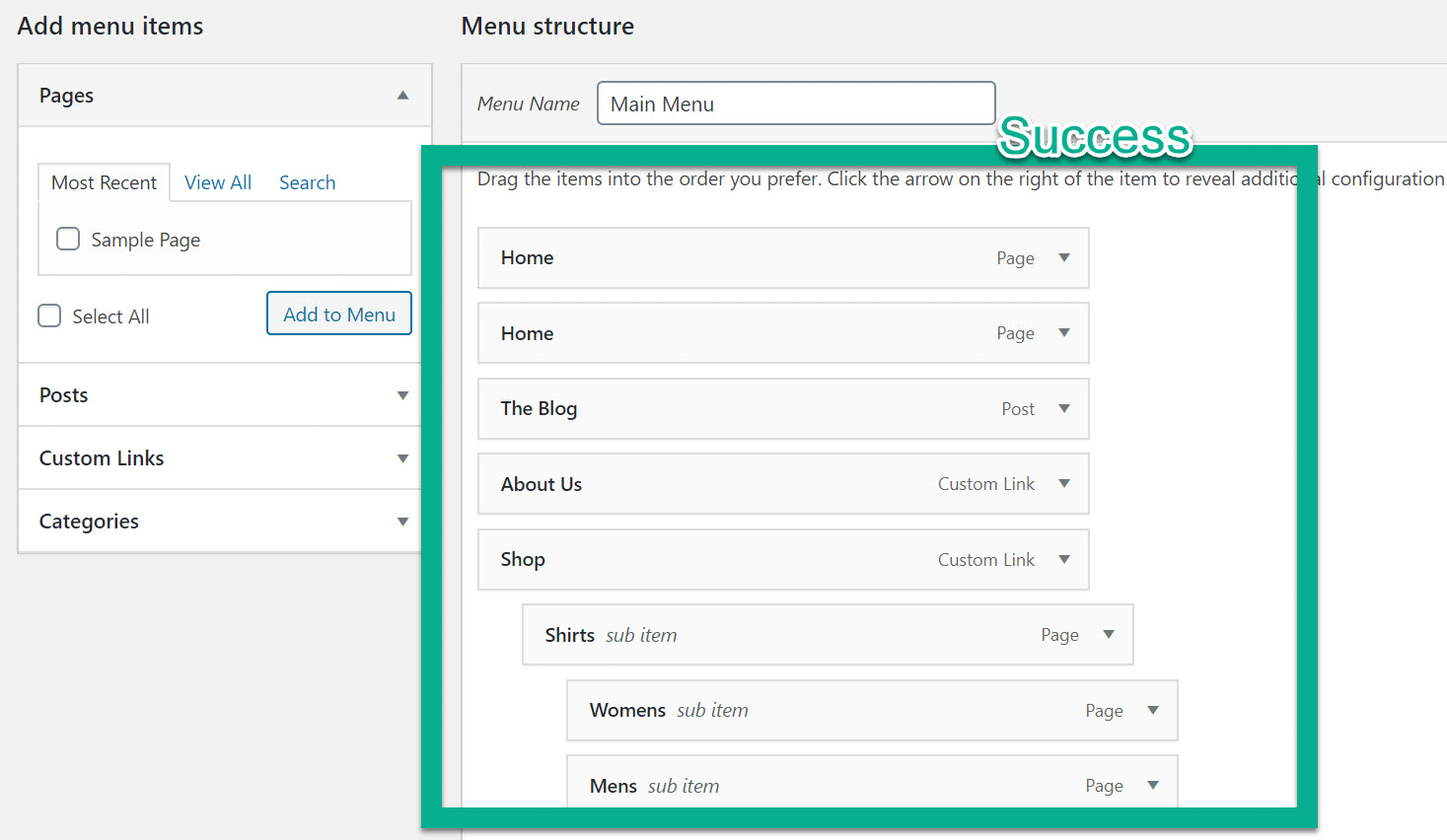This screenshot has height=840, width=1447.
Task: Click inside the Menu Name field
Action: point(795,103)
